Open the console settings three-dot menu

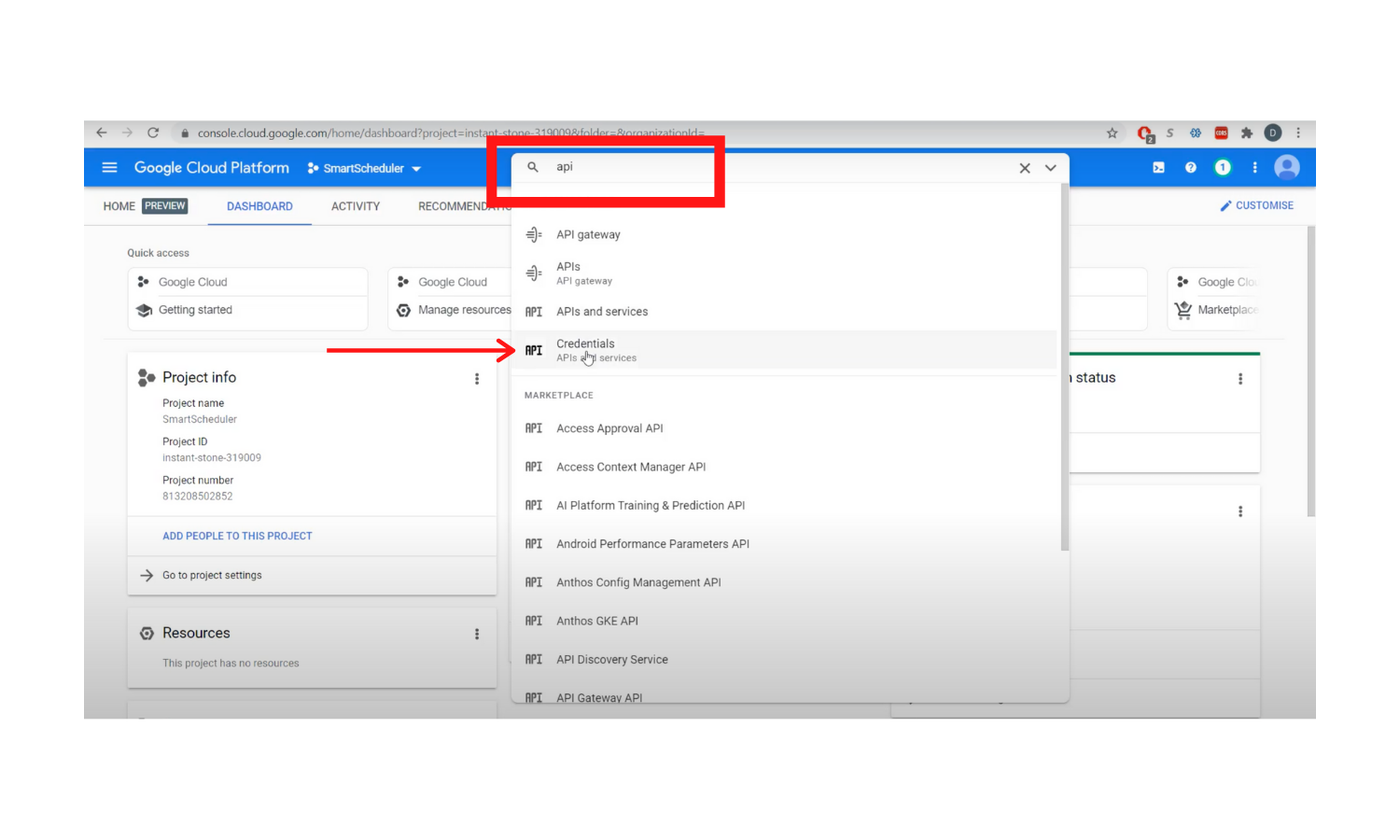[x=1254, y=168]
